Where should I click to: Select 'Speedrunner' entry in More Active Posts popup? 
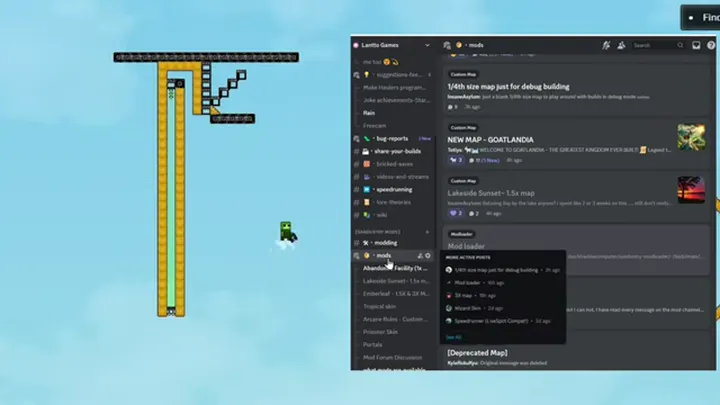click(502, 321)
